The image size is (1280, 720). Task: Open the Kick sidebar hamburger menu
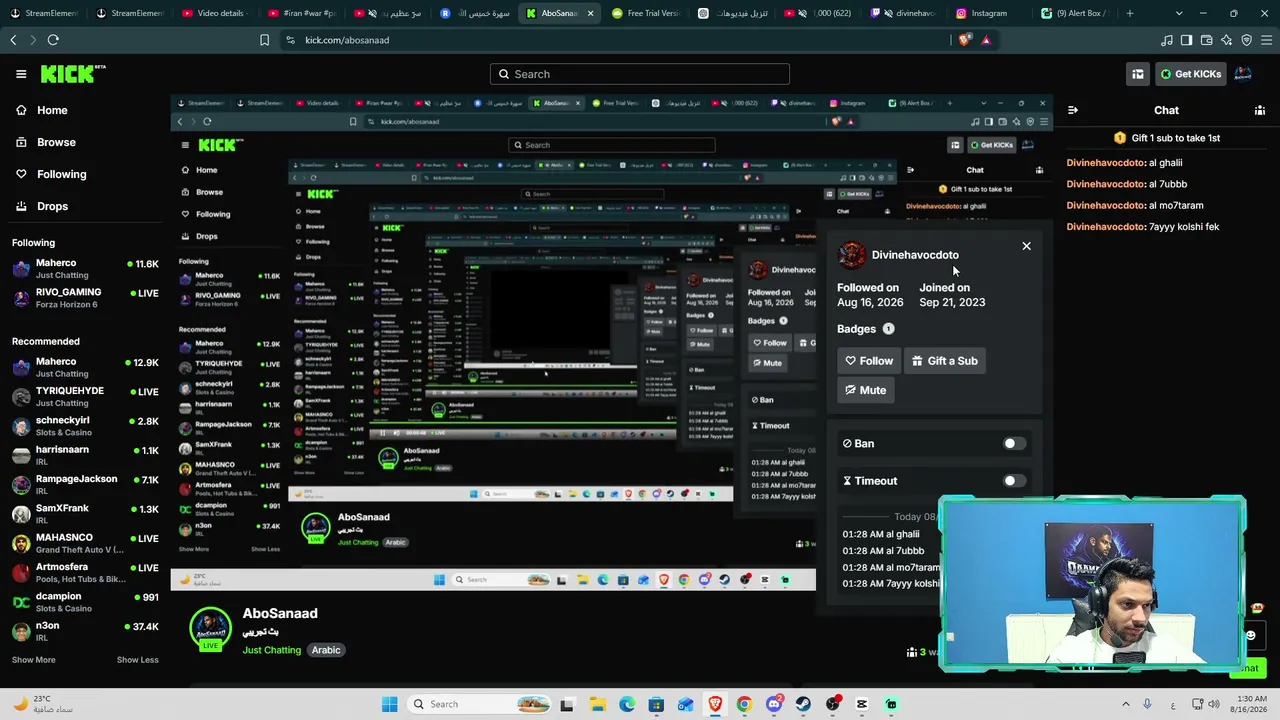click(x=21, y=74)
